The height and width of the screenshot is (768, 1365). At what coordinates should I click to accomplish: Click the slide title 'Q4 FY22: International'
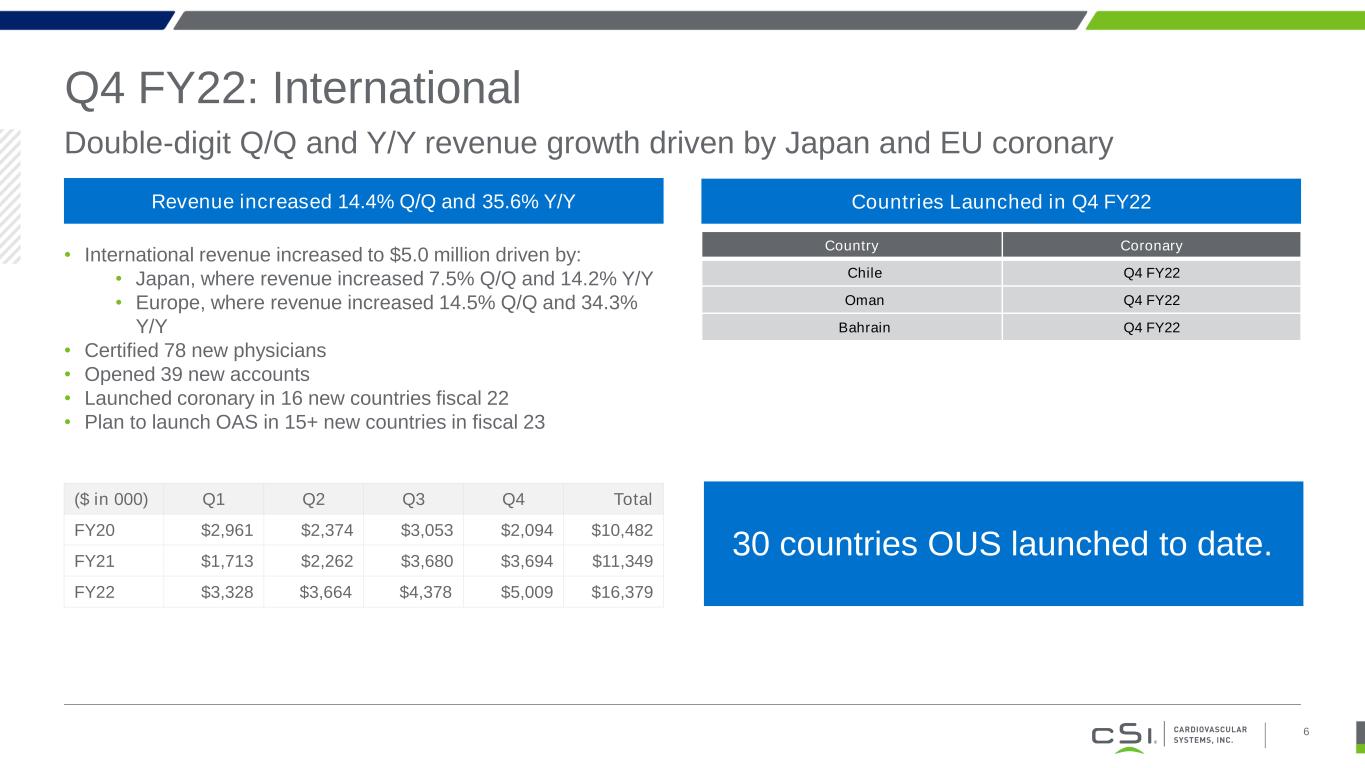(292, 88)
